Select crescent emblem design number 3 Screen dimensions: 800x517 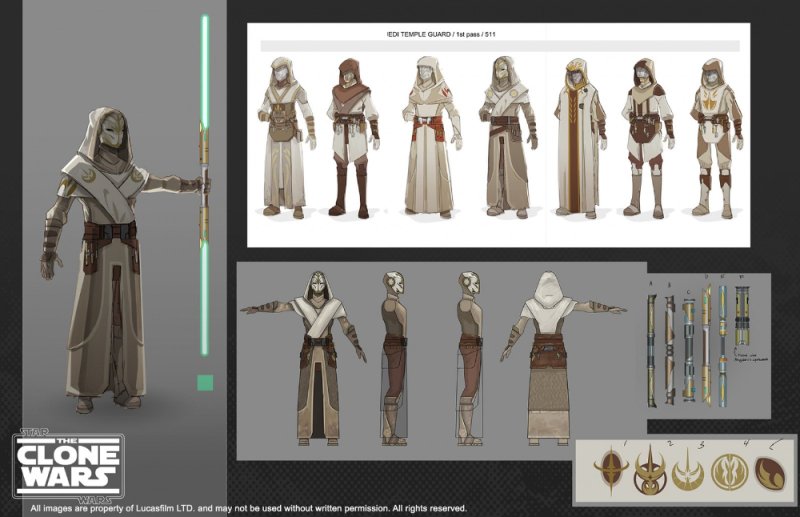pyautogui.click(x=687, y=470)
